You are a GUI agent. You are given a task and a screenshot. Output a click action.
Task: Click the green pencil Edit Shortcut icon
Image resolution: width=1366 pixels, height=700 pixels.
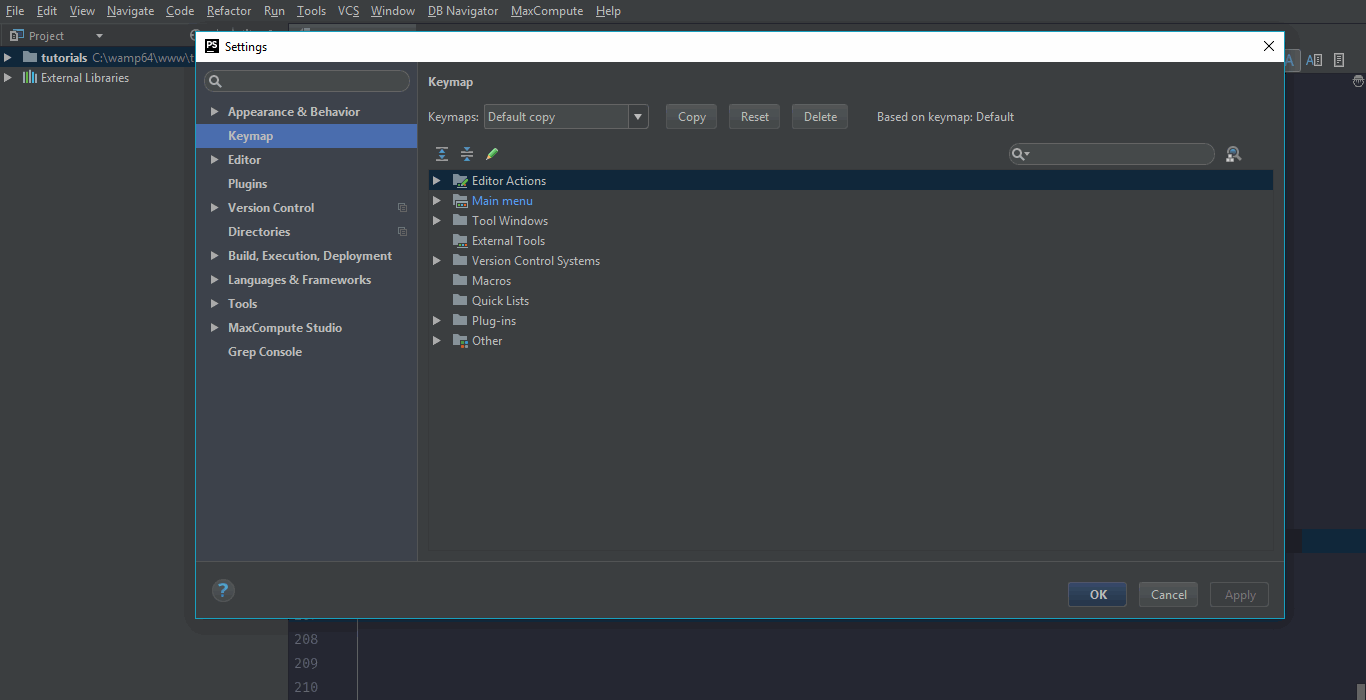click(492, 154)
